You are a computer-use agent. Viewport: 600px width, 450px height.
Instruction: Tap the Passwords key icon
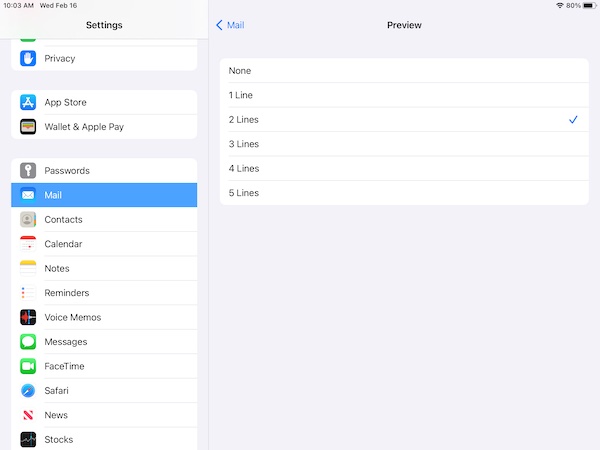point(28,171)
